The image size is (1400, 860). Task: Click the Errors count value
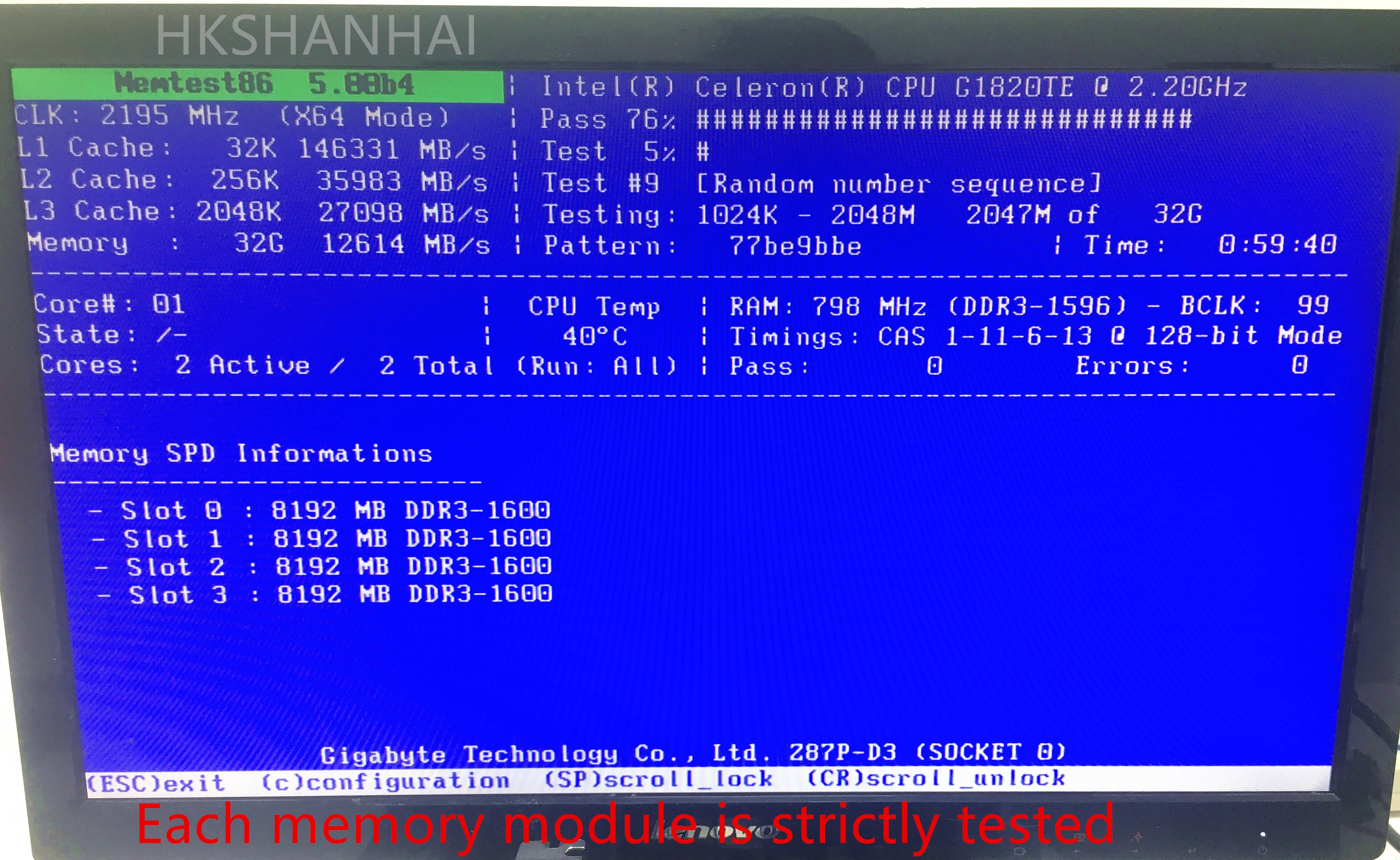point(1299,365)
